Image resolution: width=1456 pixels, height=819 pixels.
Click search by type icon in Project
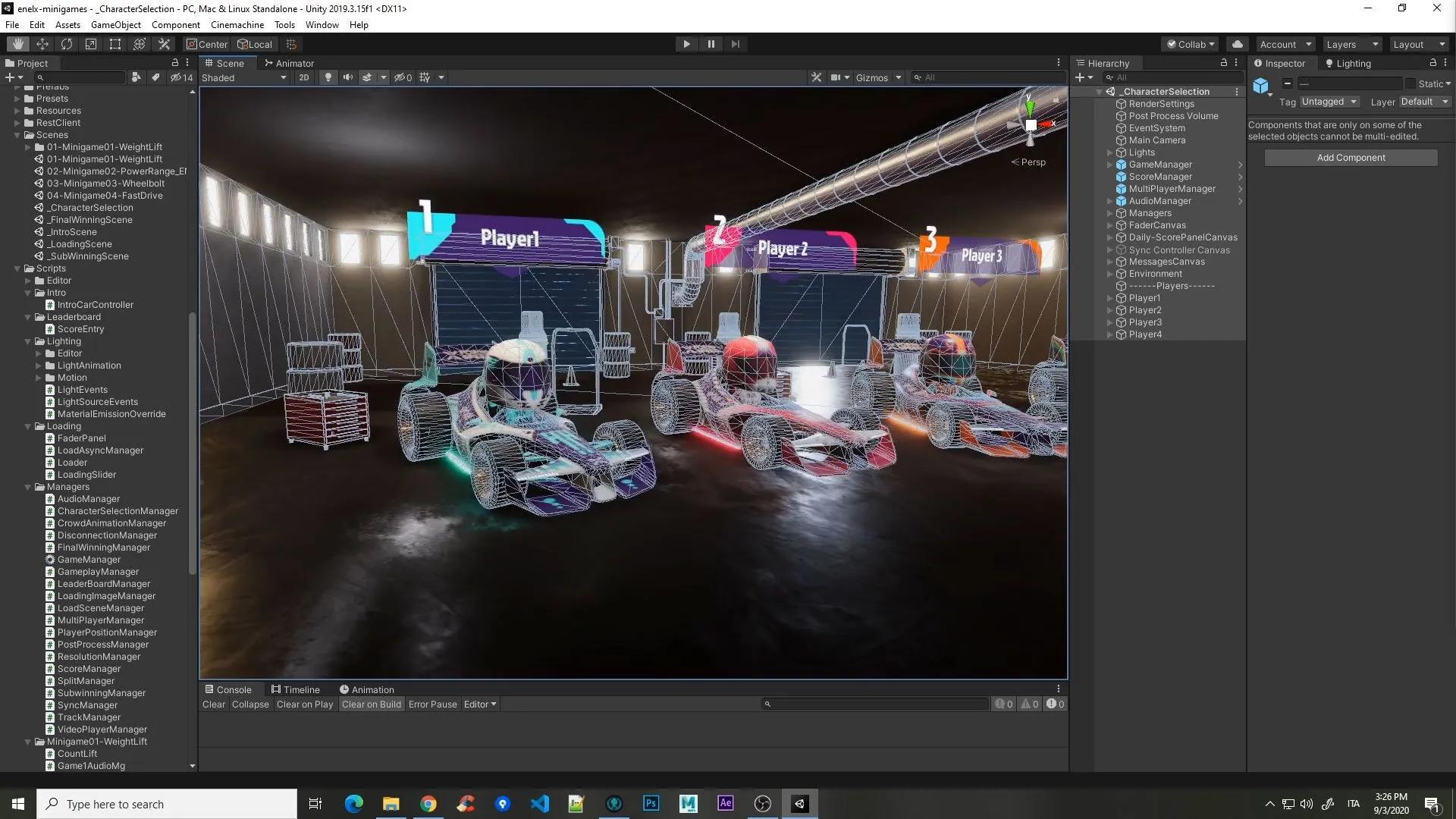[136, 77]
